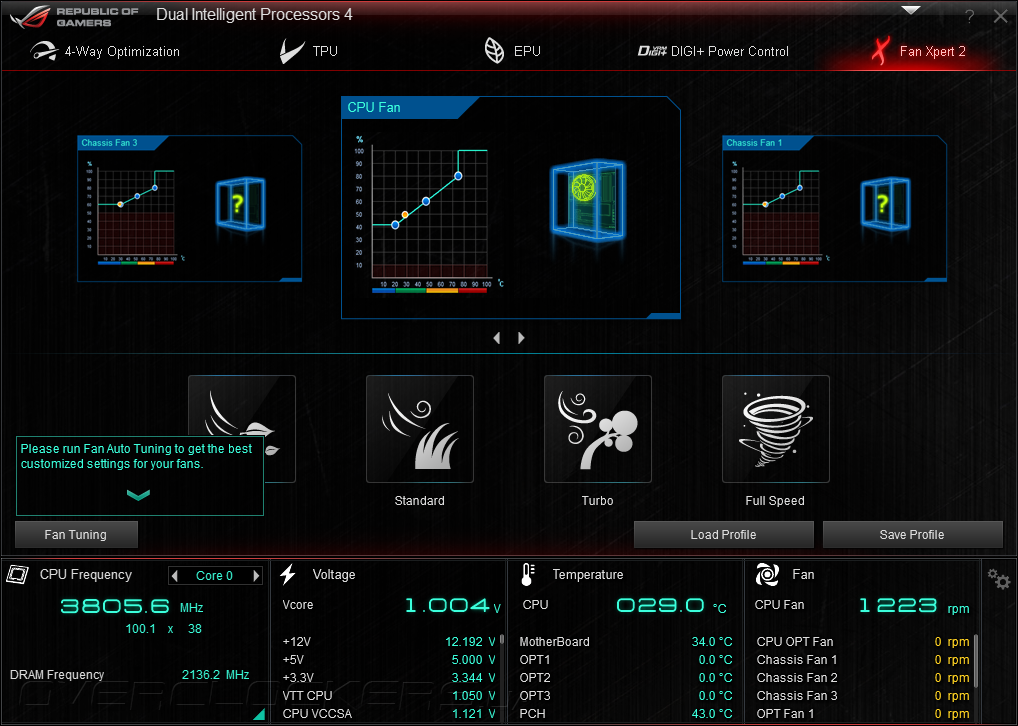
Task: Switch to the previous CPU core
Action: pyautogui.click(x=174, y=575)
